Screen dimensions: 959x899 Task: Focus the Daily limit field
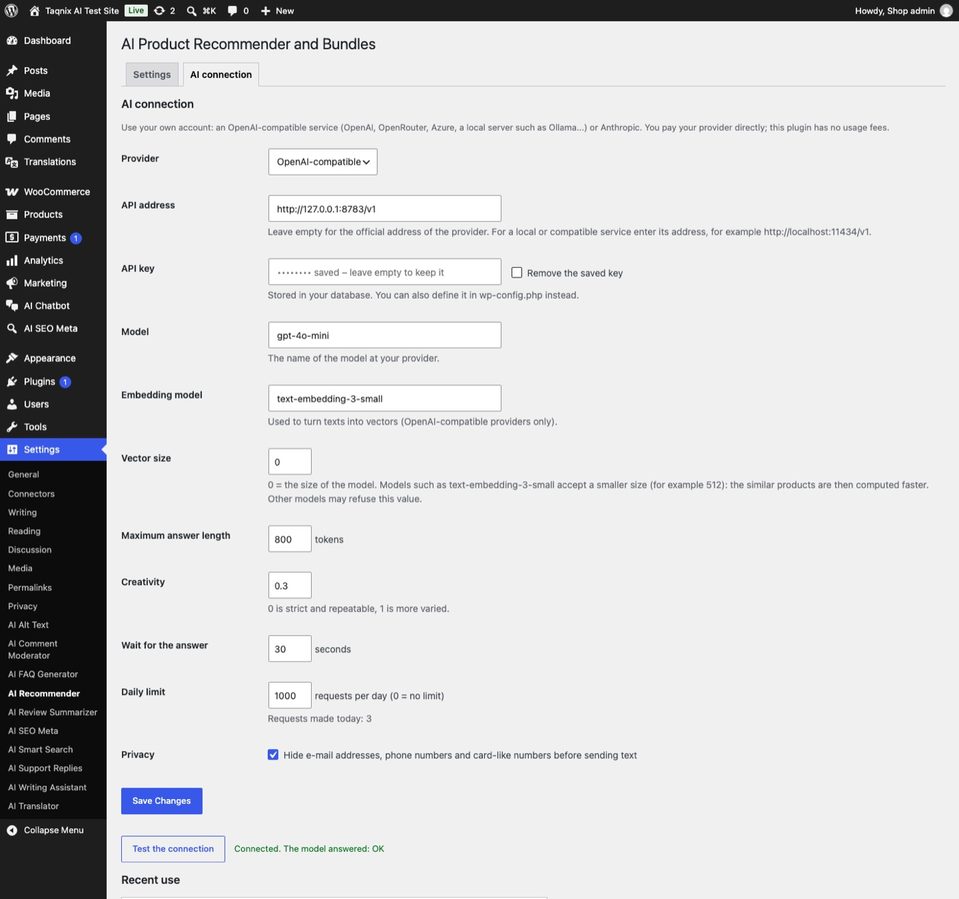(289, 695)
